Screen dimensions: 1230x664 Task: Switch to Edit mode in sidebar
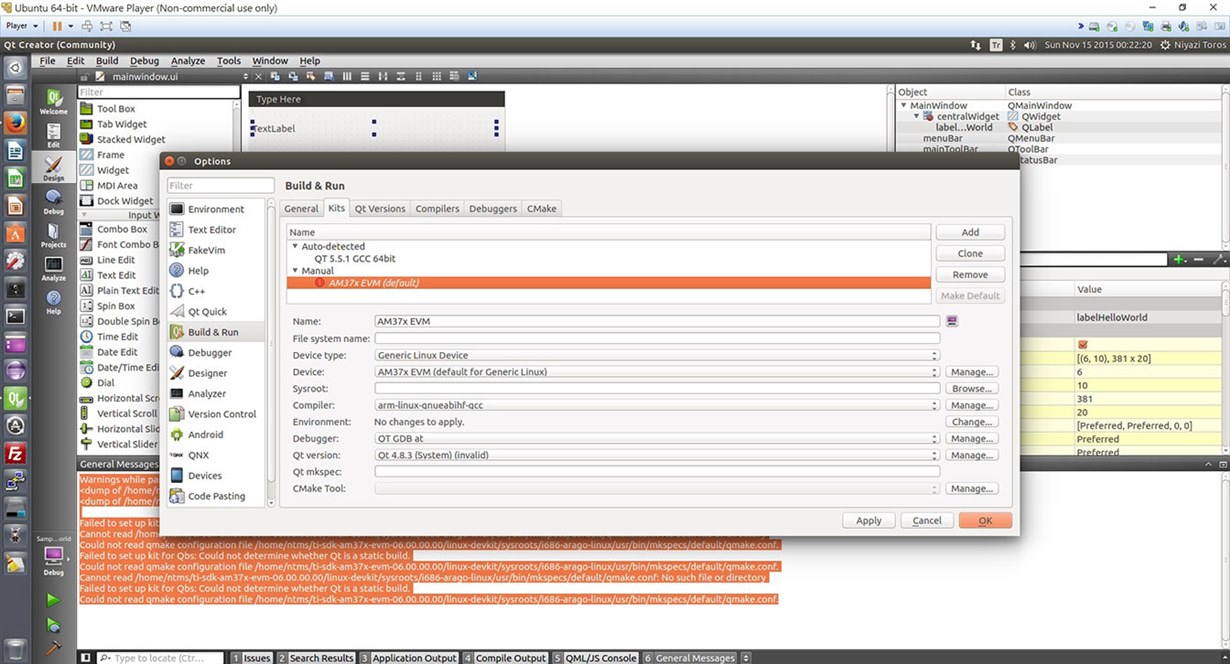coord(53,134)
